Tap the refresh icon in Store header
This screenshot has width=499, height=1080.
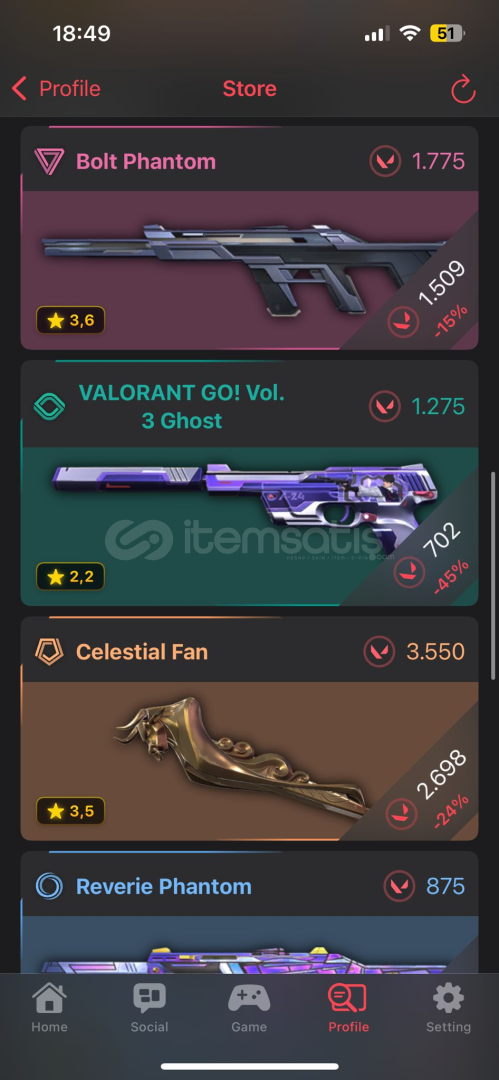coord(463,90)
